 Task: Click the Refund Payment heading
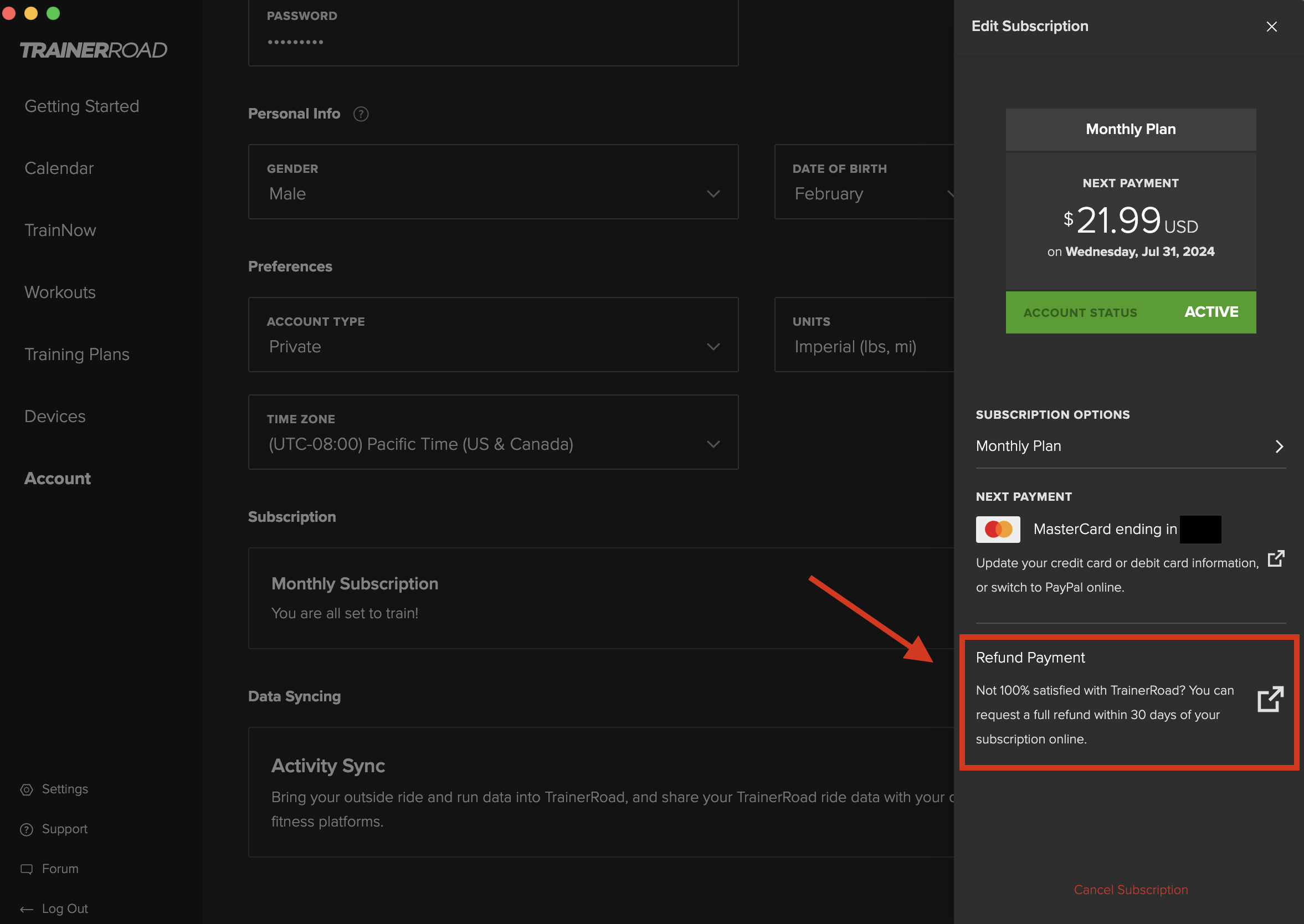click(1030, 658)
